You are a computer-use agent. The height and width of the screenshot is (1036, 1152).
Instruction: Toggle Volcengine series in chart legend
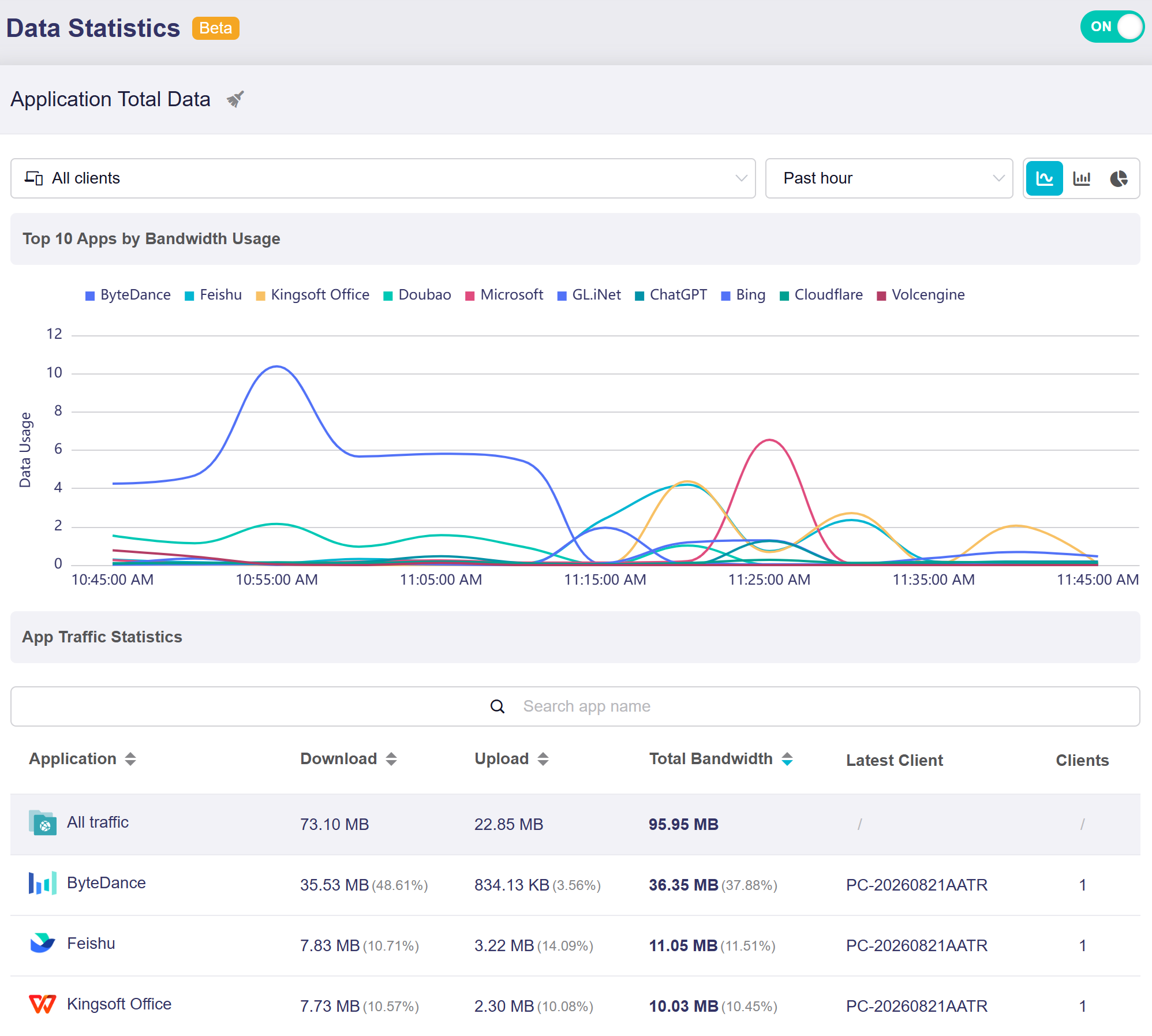(921, 295)
